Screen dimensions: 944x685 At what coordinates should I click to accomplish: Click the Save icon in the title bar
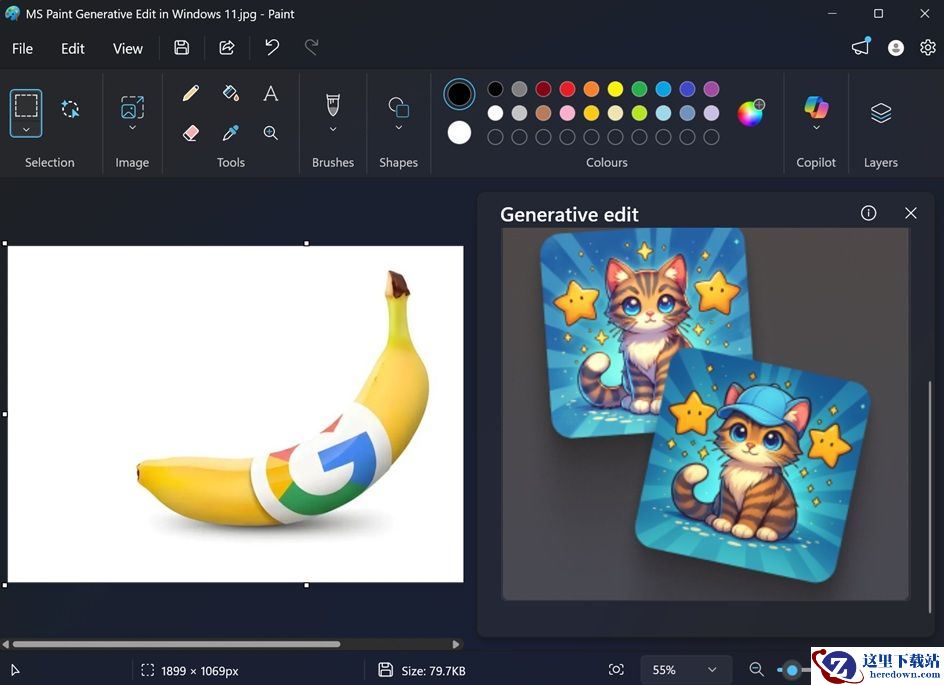(181, 48)
